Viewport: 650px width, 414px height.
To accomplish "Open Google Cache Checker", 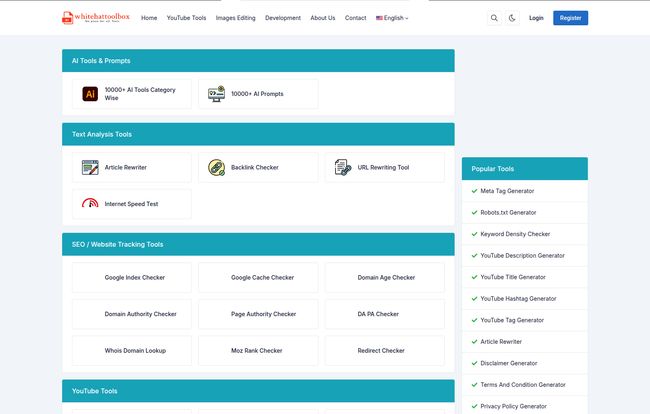I will point(258,278).
